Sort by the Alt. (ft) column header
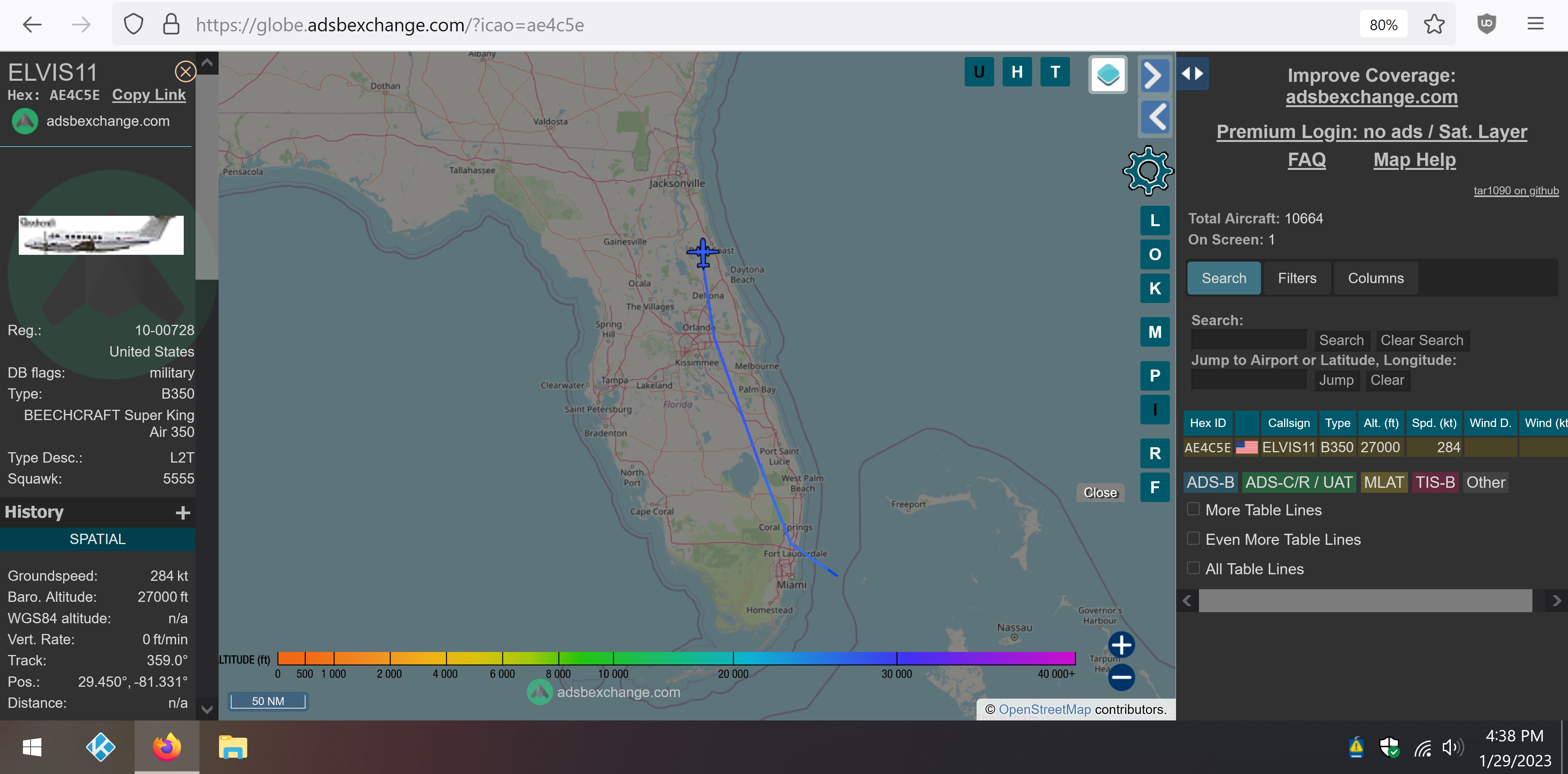Viewport: 1568px width, 774px height. pyautogui.click(x=1380, y=423)
